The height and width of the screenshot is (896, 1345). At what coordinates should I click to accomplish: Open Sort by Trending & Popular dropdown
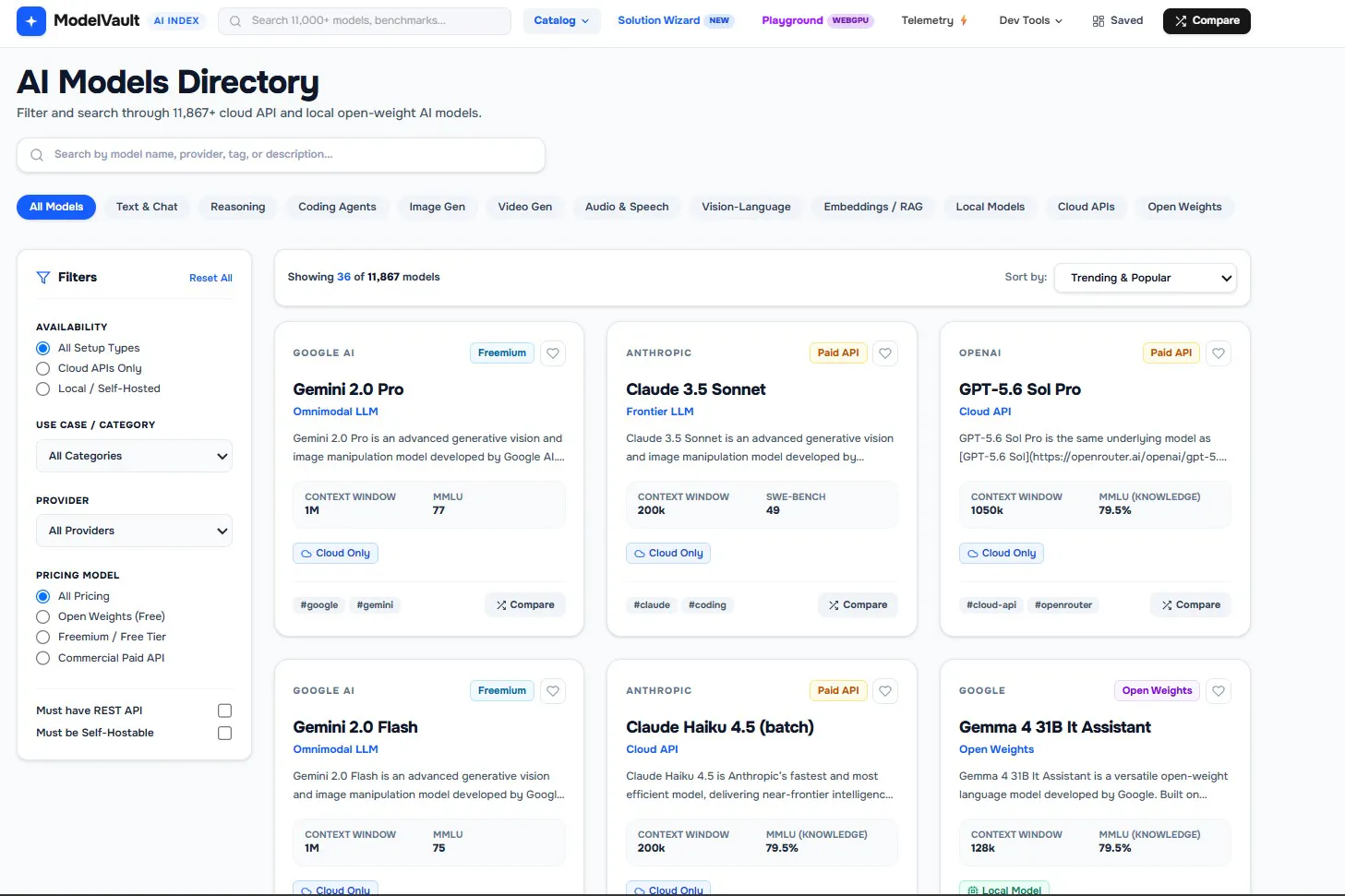coord(1145,278)
